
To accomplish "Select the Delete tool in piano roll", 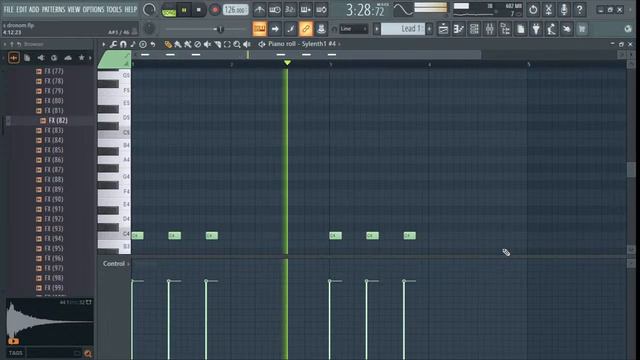I will 198,44.
